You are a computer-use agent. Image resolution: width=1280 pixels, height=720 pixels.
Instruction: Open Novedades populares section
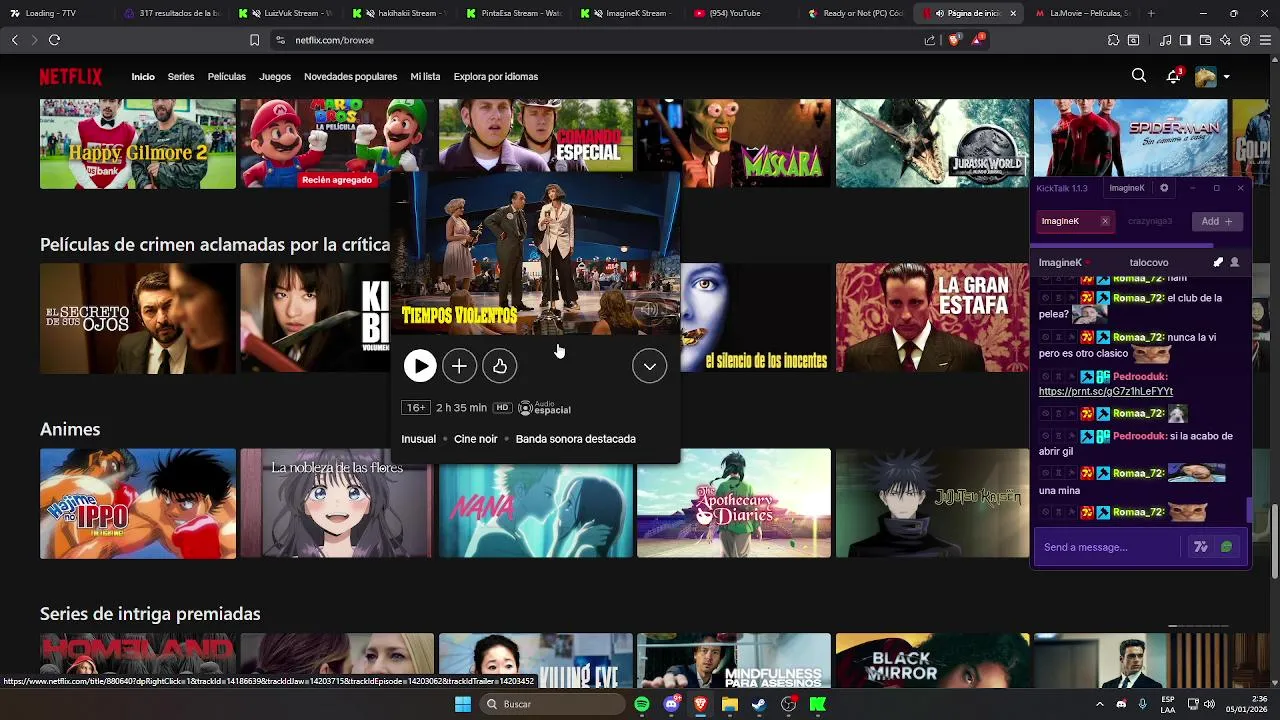pos(350,77)
